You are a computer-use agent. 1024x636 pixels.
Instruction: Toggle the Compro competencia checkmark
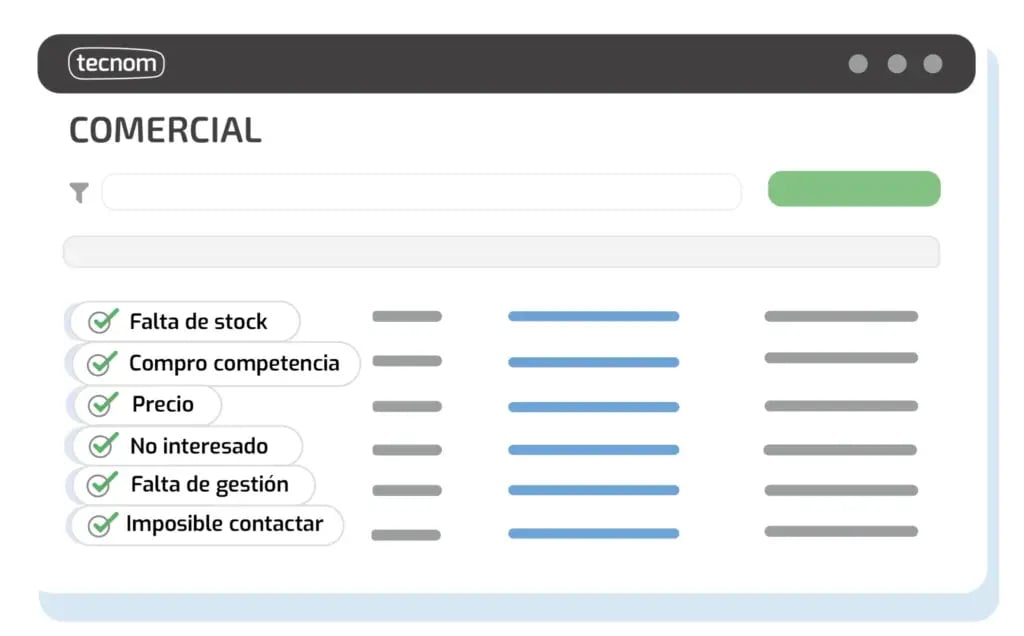click(103, 363)
